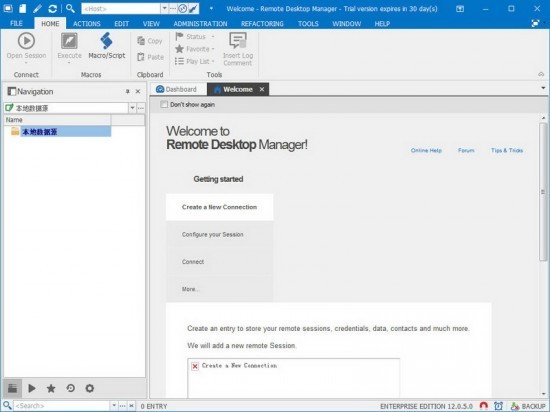550x412 pixels.
Task: Expand the Status dropdown in Tools
Action: tap(213, 36)
